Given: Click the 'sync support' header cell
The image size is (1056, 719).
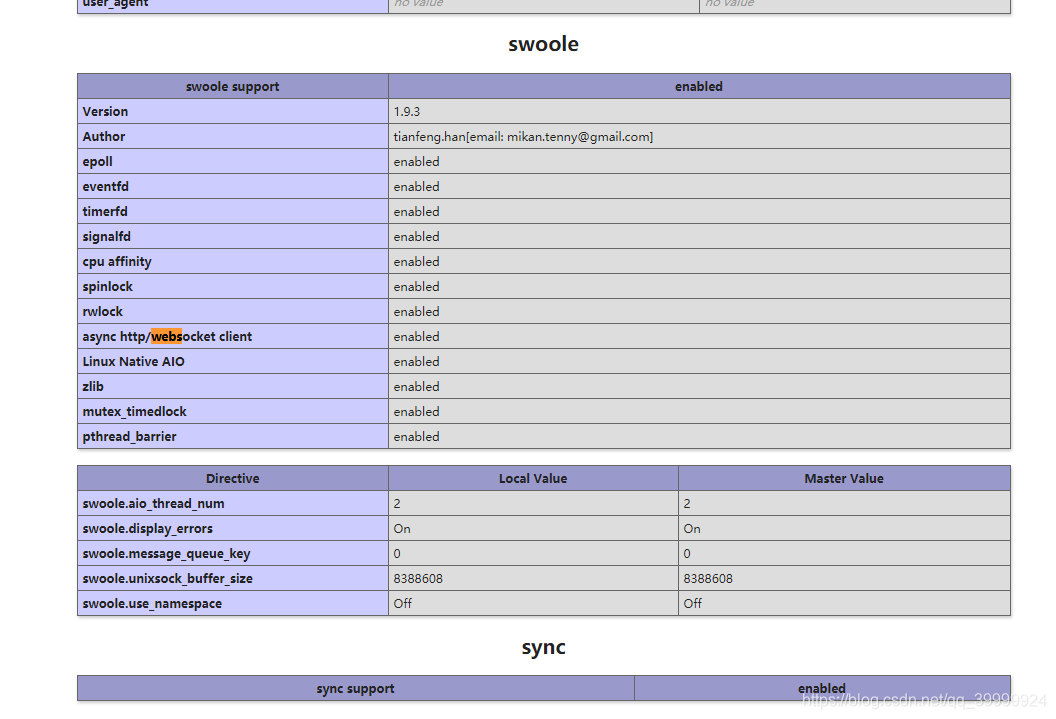Looking at the screenshot, I should point(356,688).
